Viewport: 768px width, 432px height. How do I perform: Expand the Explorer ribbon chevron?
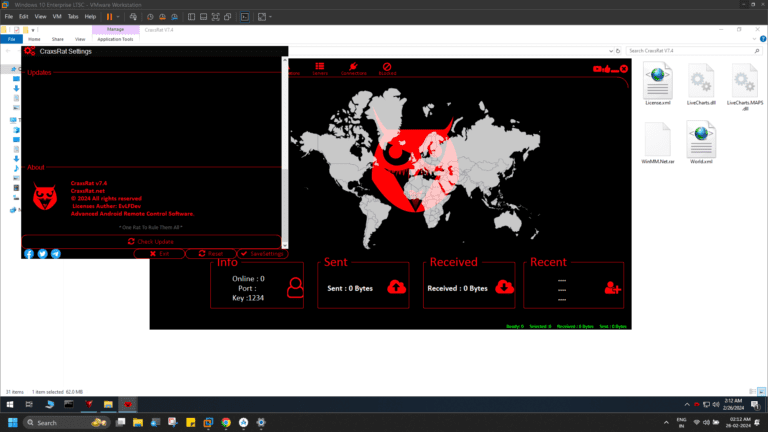coord(754,39)
